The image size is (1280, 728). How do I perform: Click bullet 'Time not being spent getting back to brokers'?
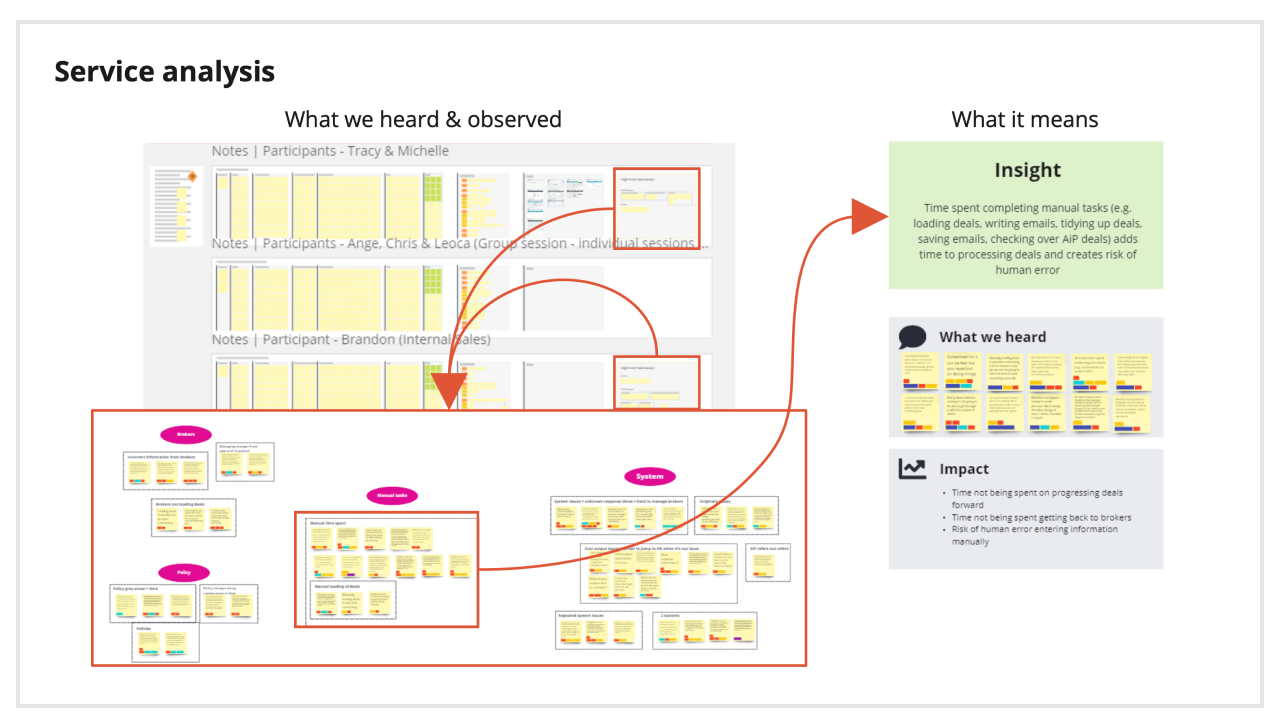(x=1041, y=517)
